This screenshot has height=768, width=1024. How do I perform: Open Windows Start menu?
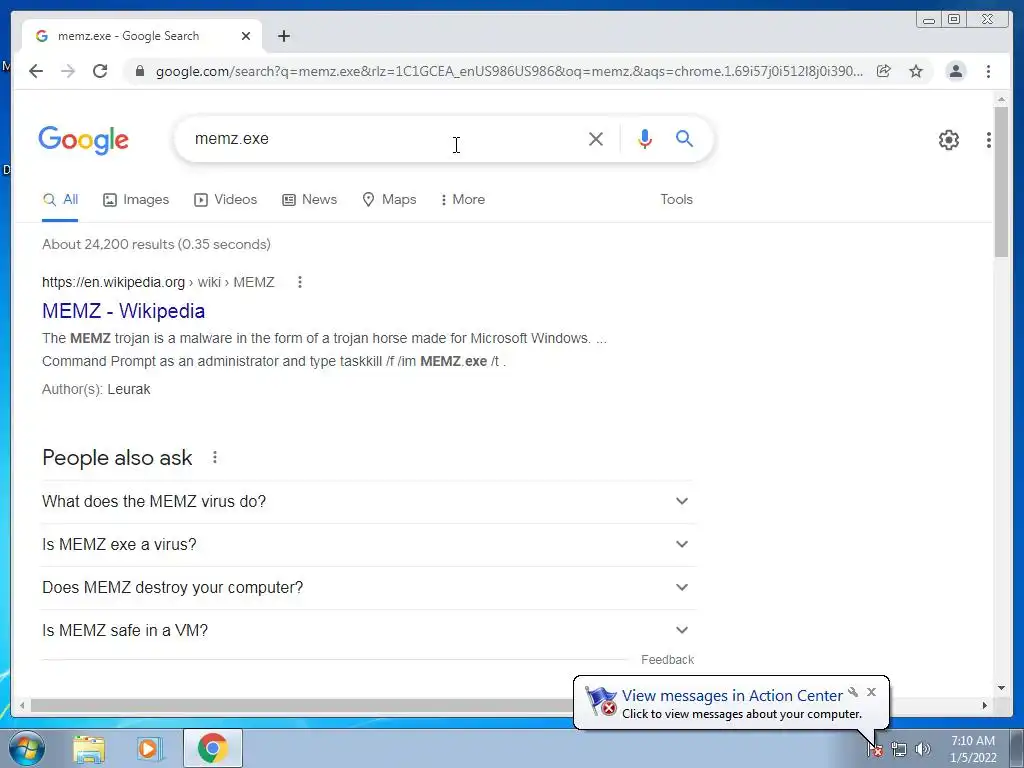(x=27, y=748)
